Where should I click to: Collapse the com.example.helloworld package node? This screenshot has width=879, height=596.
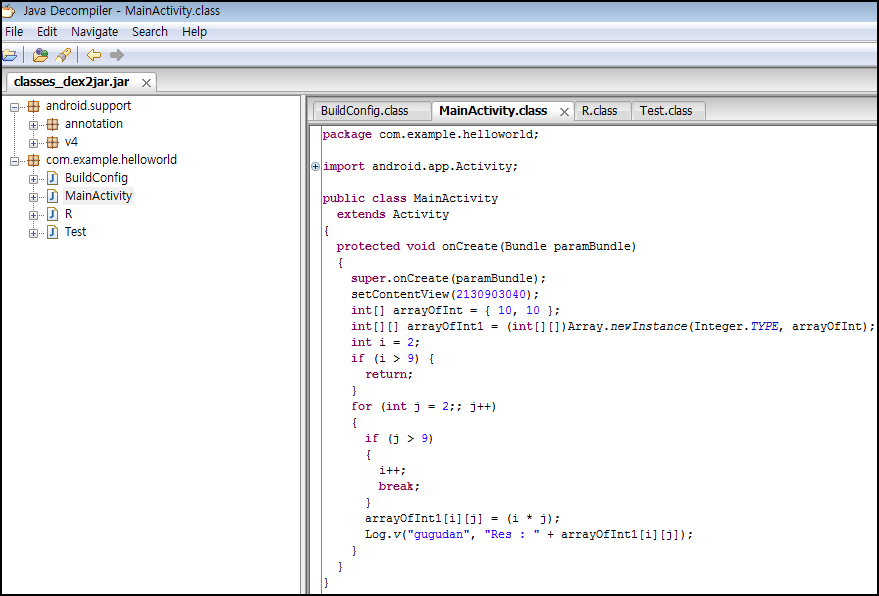pos(15,161)
